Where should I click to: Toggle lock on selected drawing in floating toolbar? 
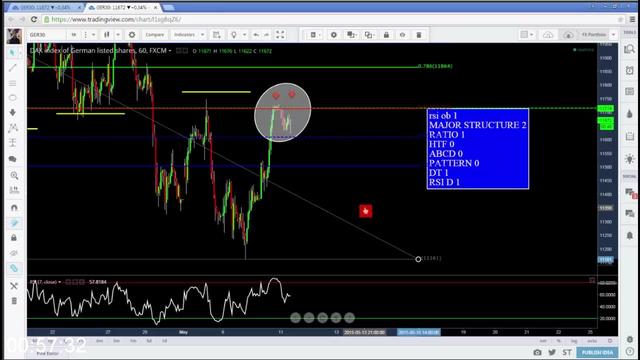pos(386,35)
